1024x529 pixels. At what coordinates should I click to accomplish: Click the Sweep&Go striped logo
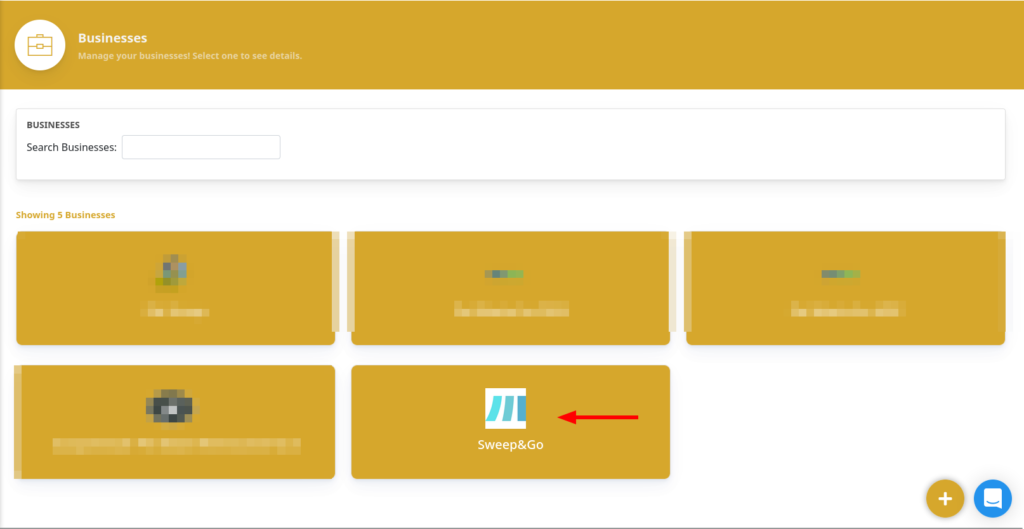coord(505,409)
